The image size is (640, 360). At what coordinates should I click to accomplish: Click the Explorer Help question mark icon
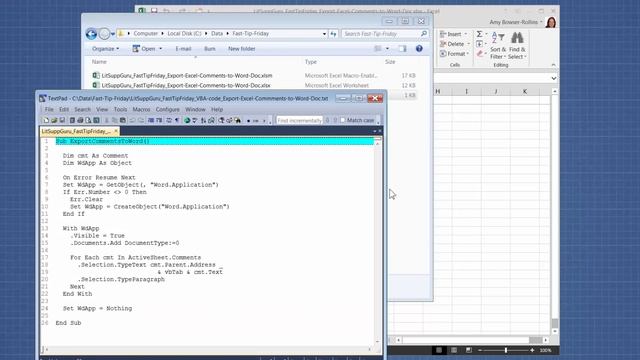pyautogui.click(x=419, y=49)
